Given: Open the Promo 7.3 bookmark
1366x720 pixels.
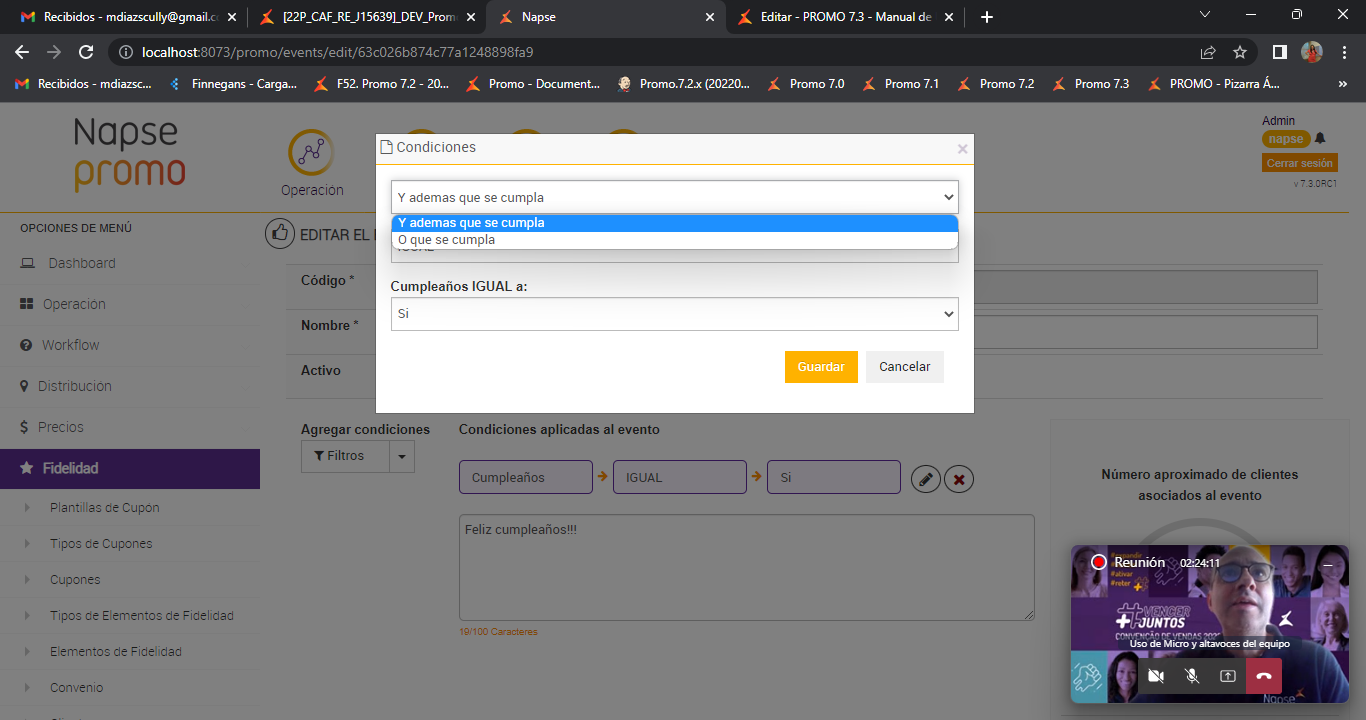Looking at the screenshot, I should click(1091, 84).
